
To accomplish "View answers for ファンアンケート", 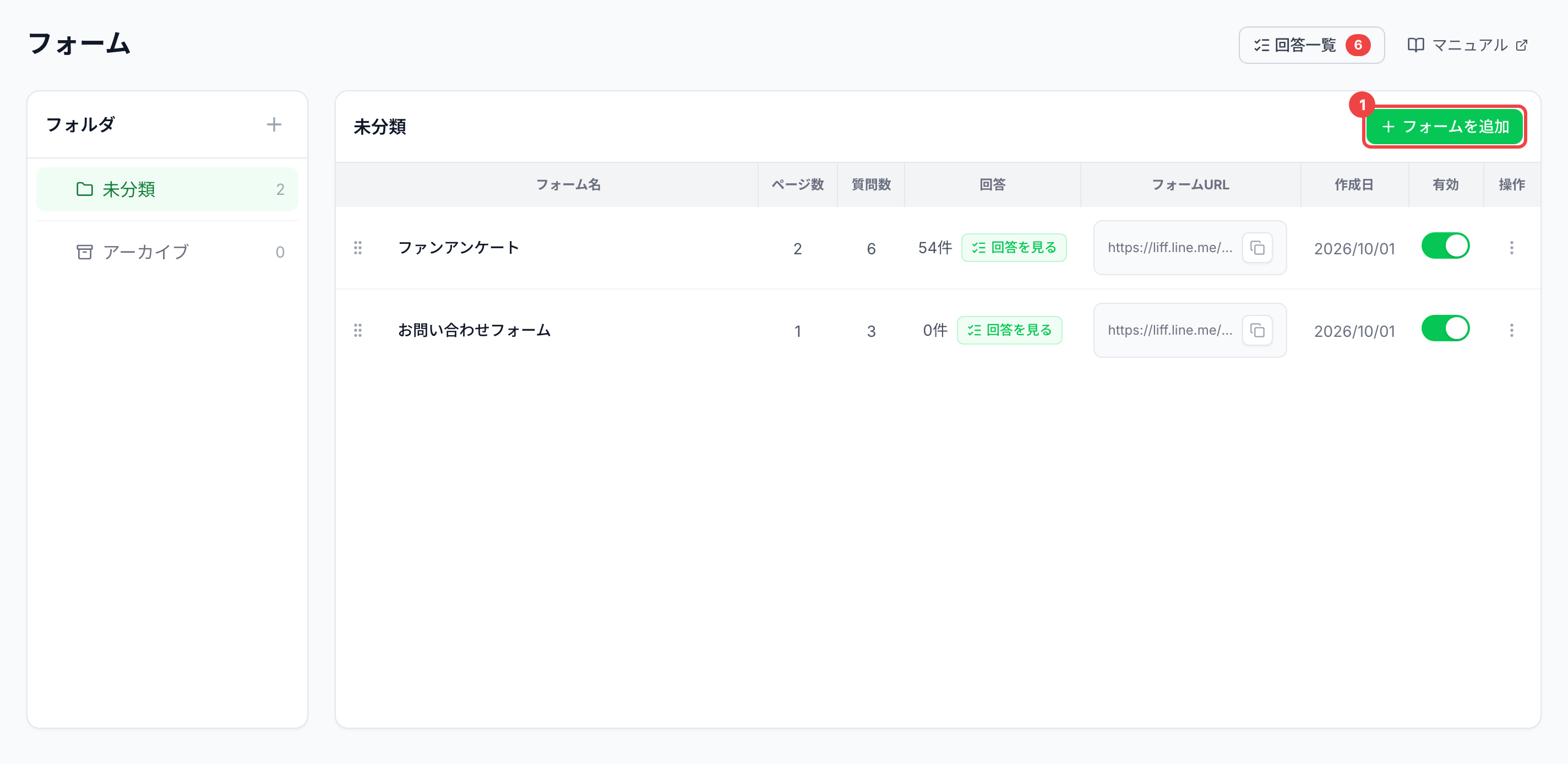I will 1014,248.
